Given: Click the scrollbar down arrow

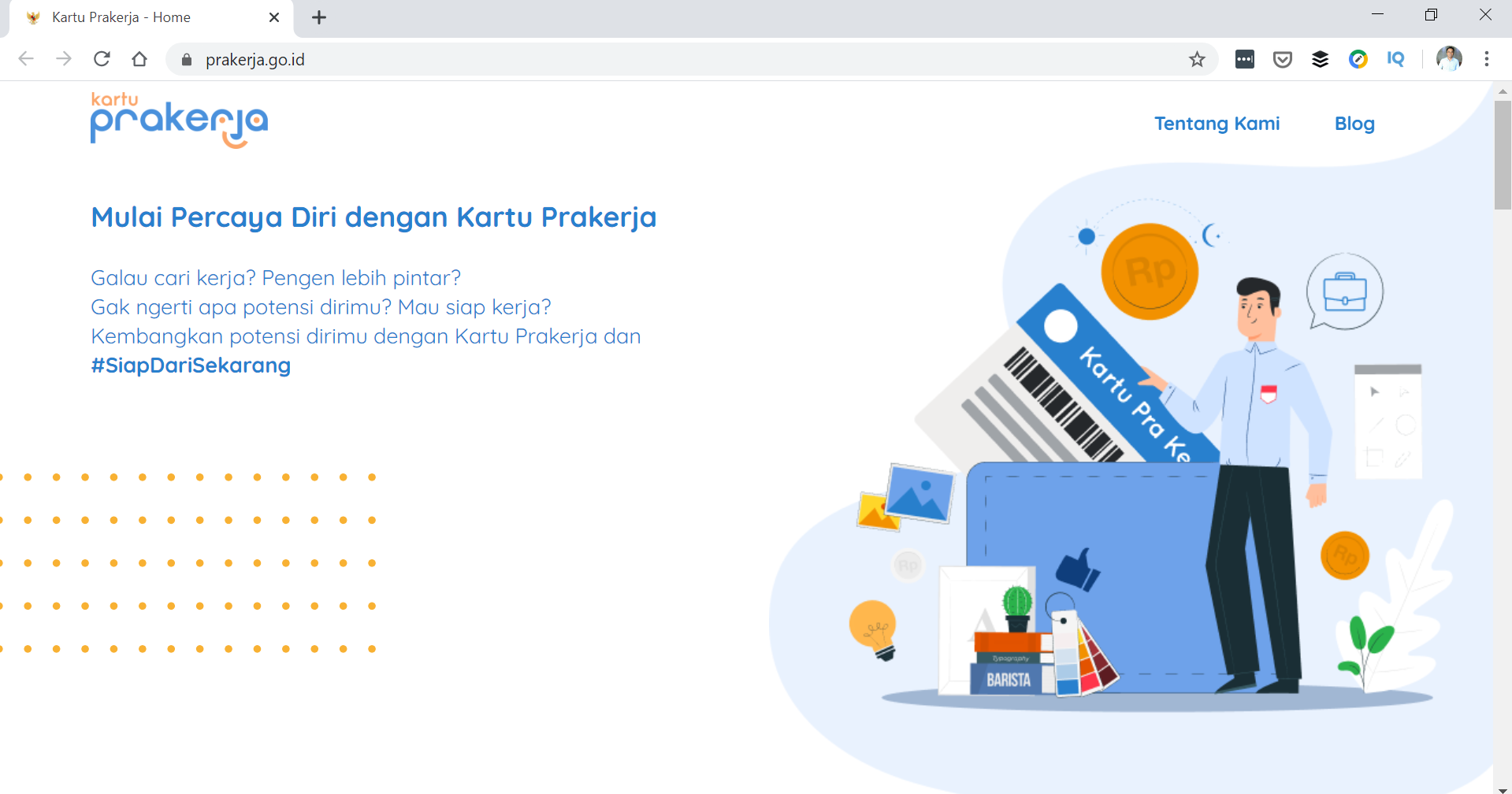Looking at the screenshot, I should pyautogui.click(x=1503, y=788).
